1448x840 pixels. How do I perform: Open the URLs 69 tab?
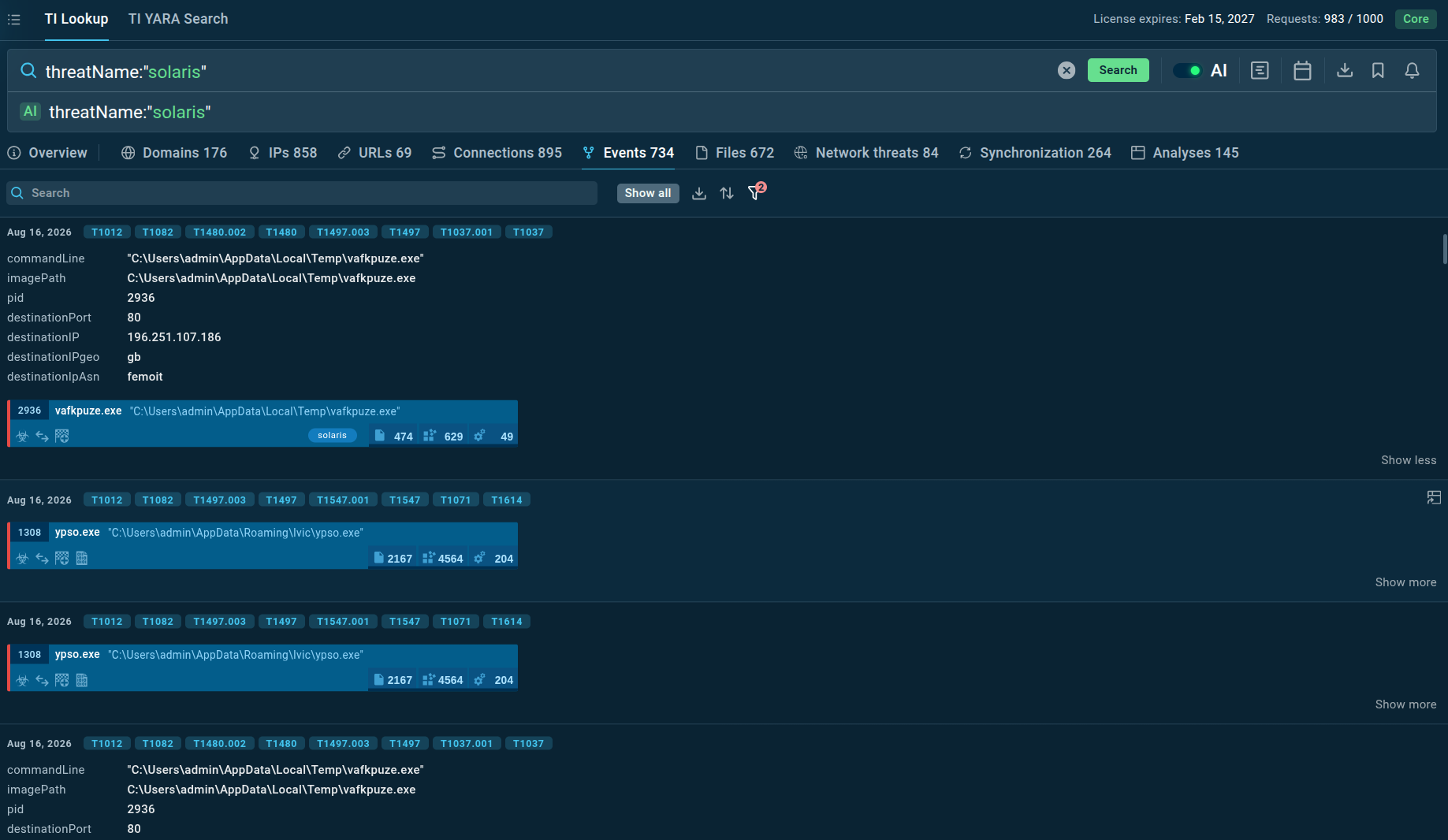374,153
